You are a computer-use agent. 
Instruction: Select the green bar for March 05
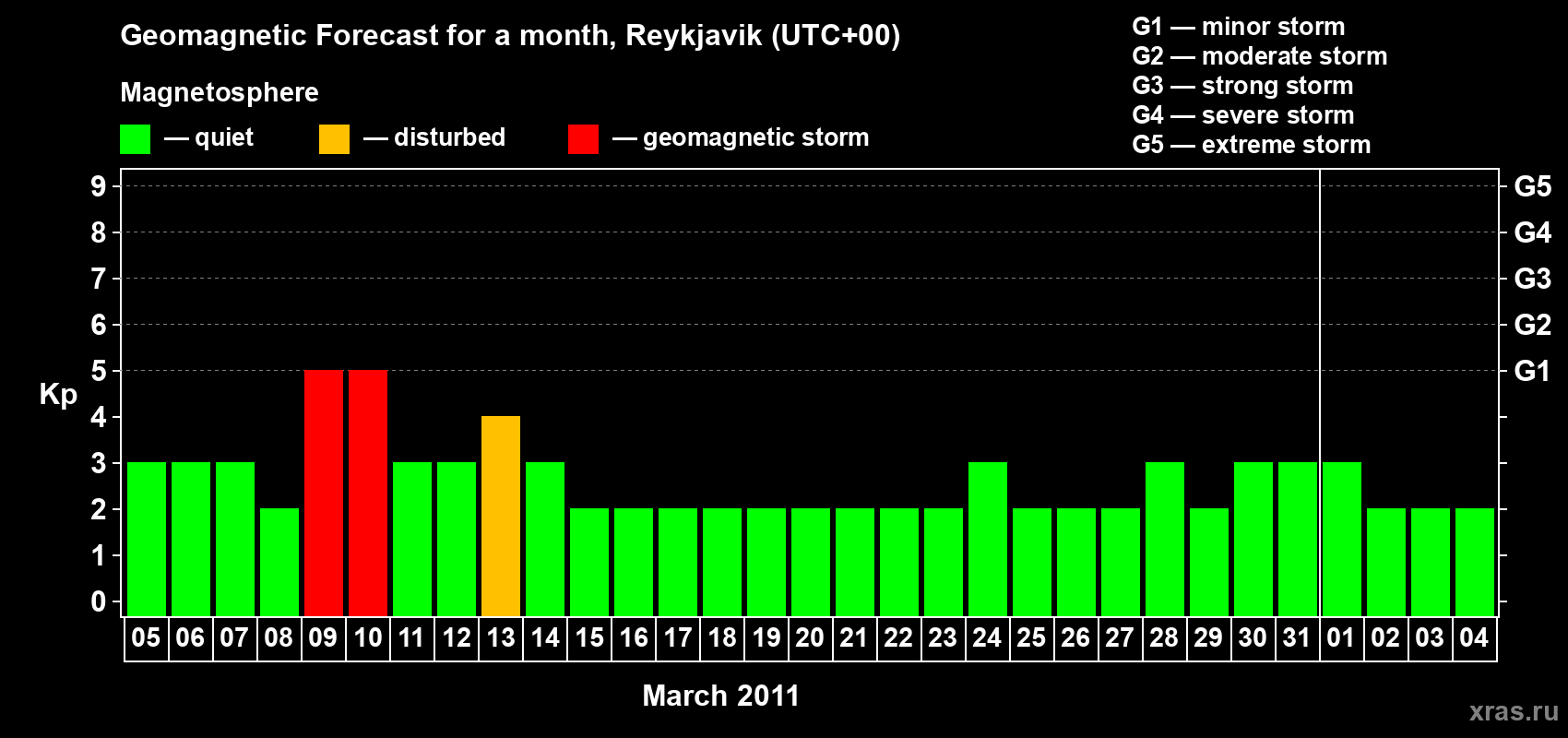(147, 540)
